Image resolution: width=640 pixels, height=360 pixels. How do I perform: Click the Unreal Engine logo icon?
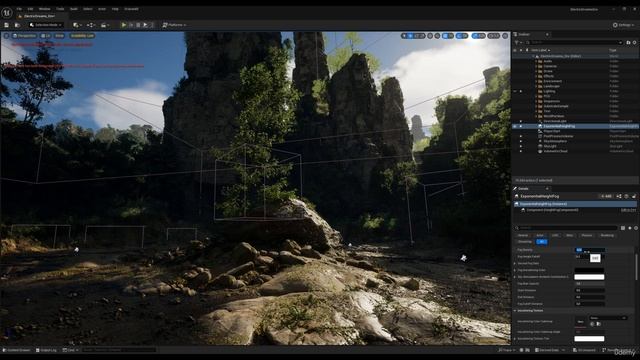[x=7, y=13]
